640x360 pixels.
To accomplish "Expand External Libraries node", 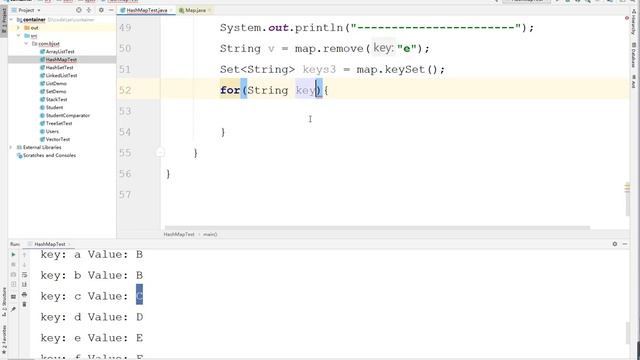I will point(11,147).
